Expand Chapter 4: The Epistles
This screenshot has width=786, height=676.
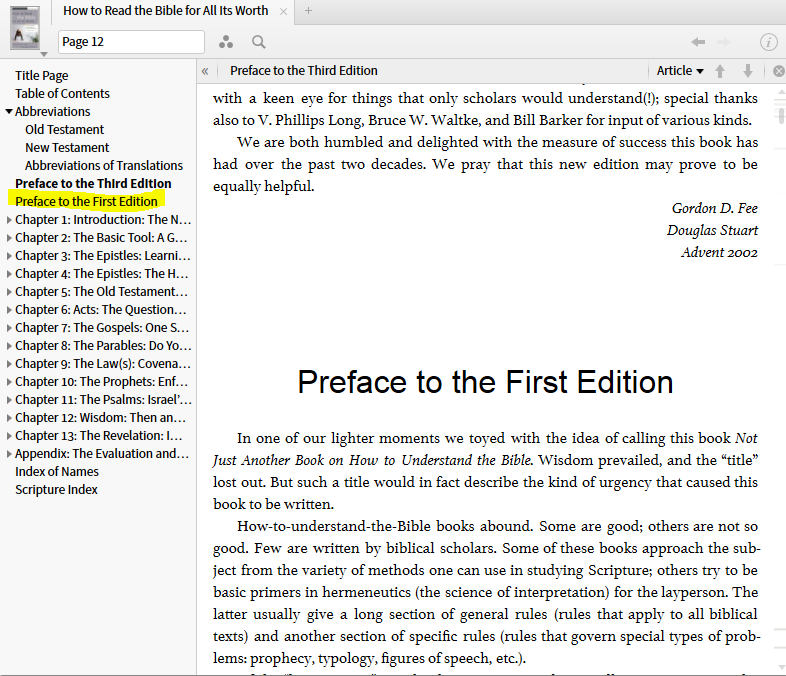click(9, 274)
